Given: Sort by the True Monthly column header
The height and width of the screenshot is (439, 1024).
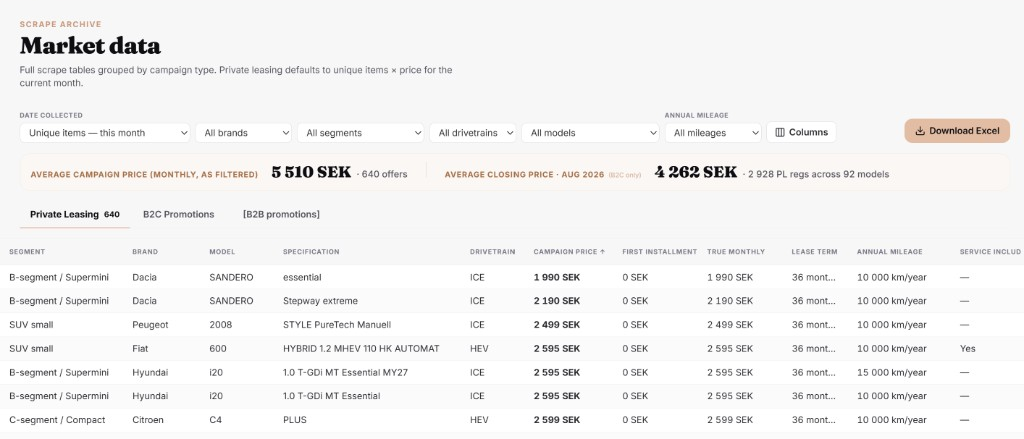Looking at the screenshot, I should tap(736, 252).
